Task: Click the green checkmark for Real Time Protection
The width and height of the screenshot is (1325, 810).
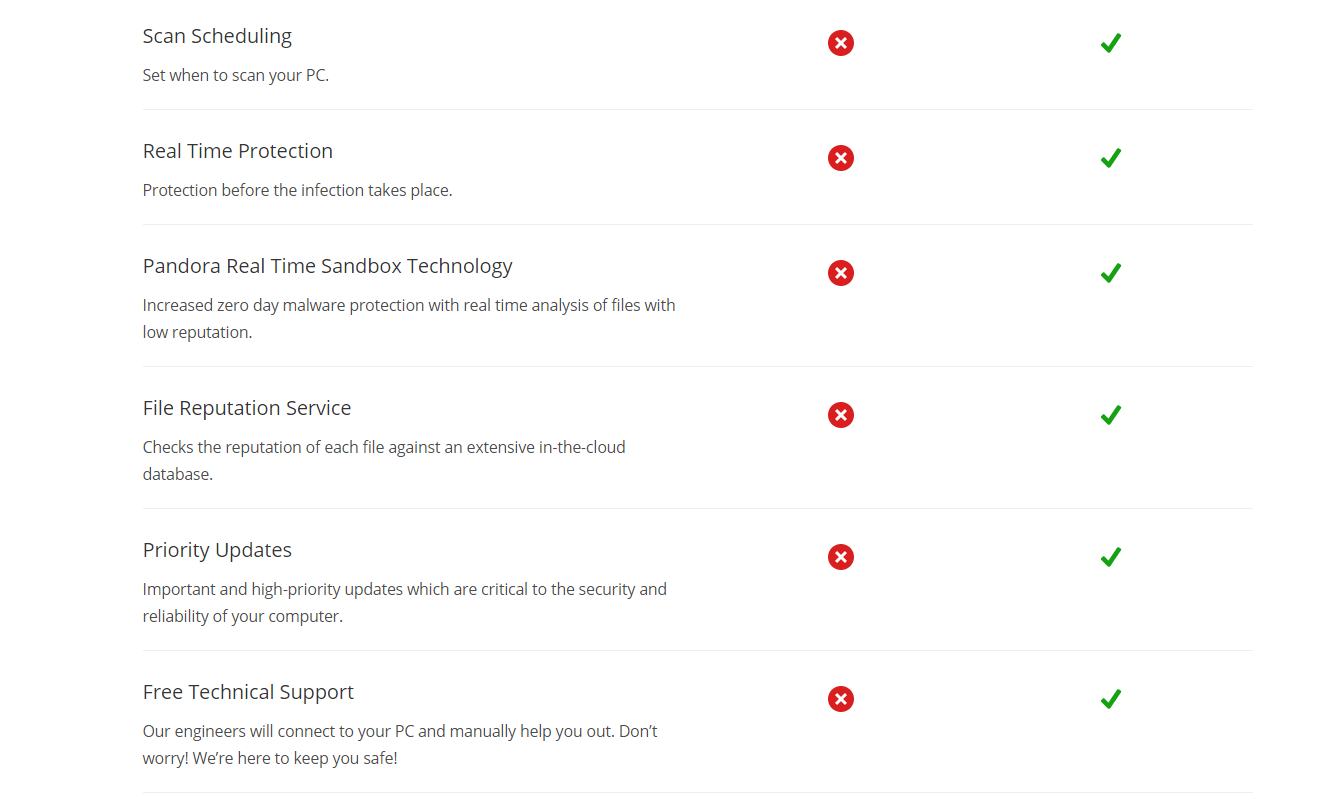Action: tap(1110, 158)
